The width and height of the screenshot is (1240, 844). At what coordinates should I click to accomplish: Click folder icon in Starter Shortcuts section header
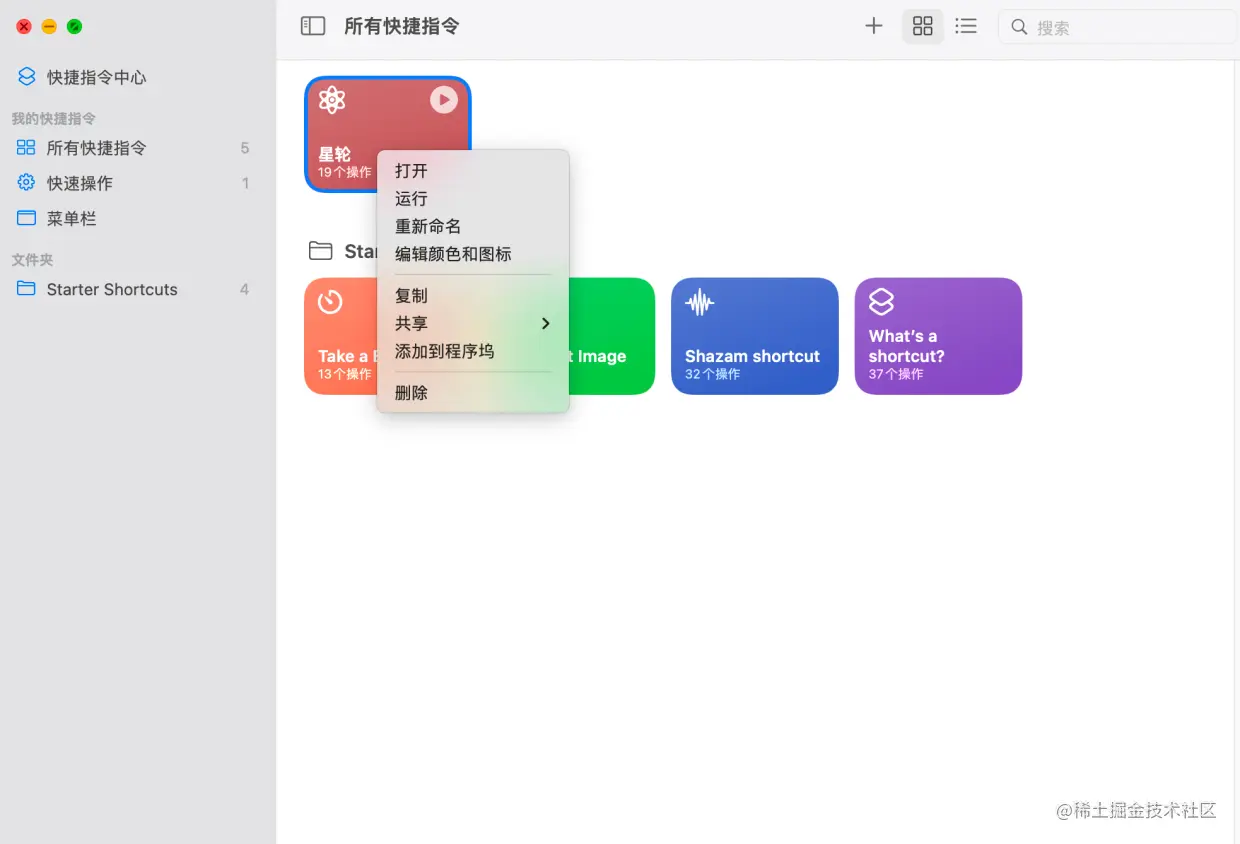coord(320,250)
